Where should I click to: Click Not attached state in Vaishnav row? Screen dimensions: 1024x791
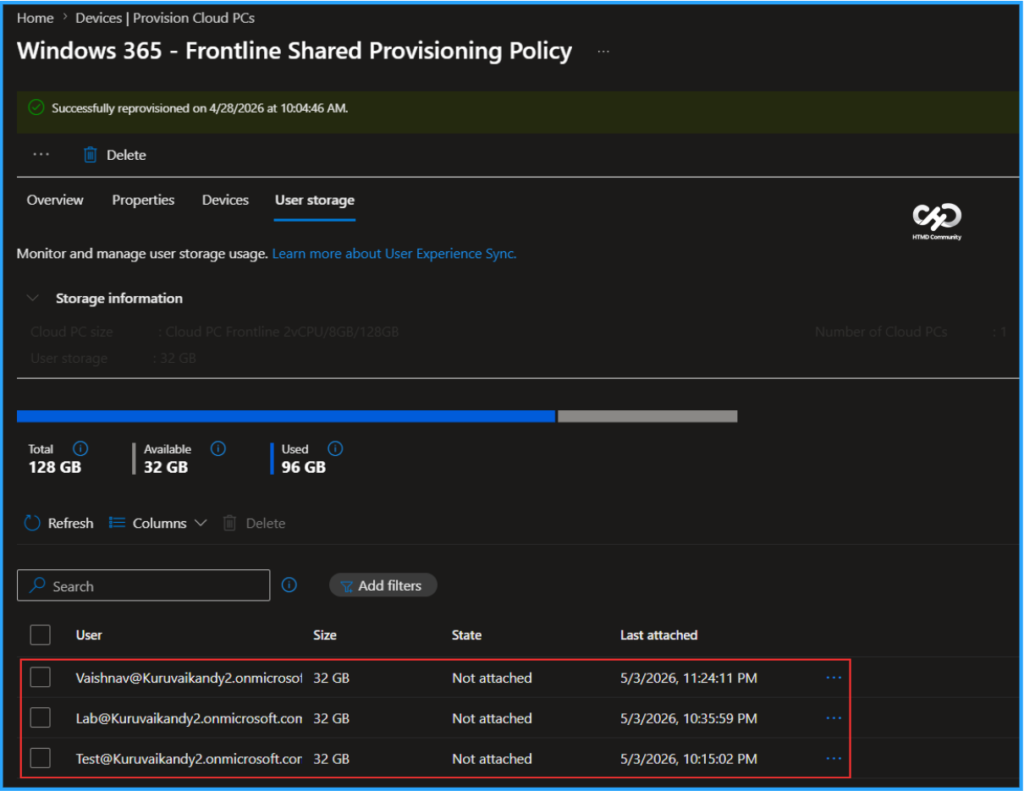pos(492,678)
